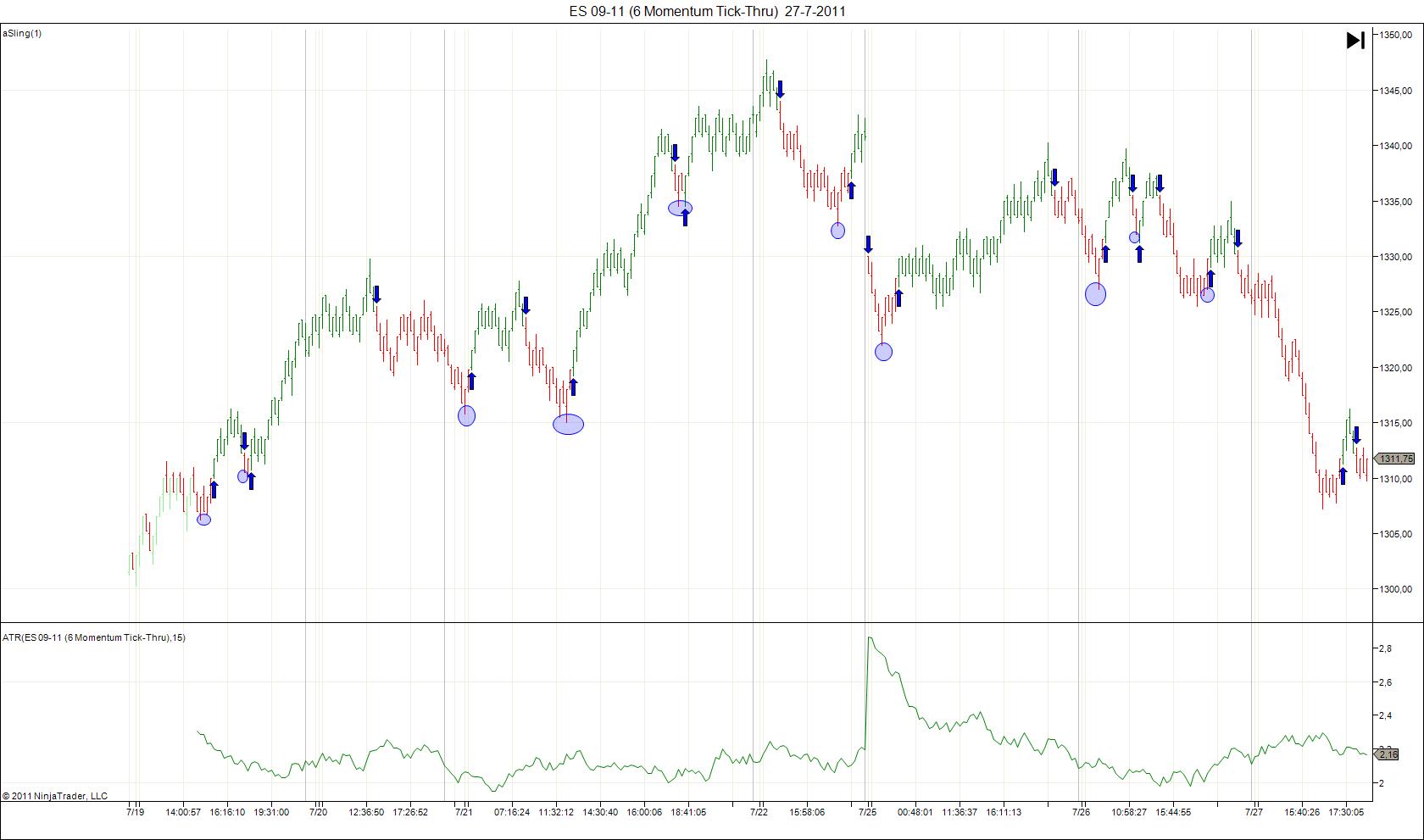This screenshot has width=1424, height=840.
Task: Click the 07:16:24 time axis label
Action: click(x=512, y=812)
